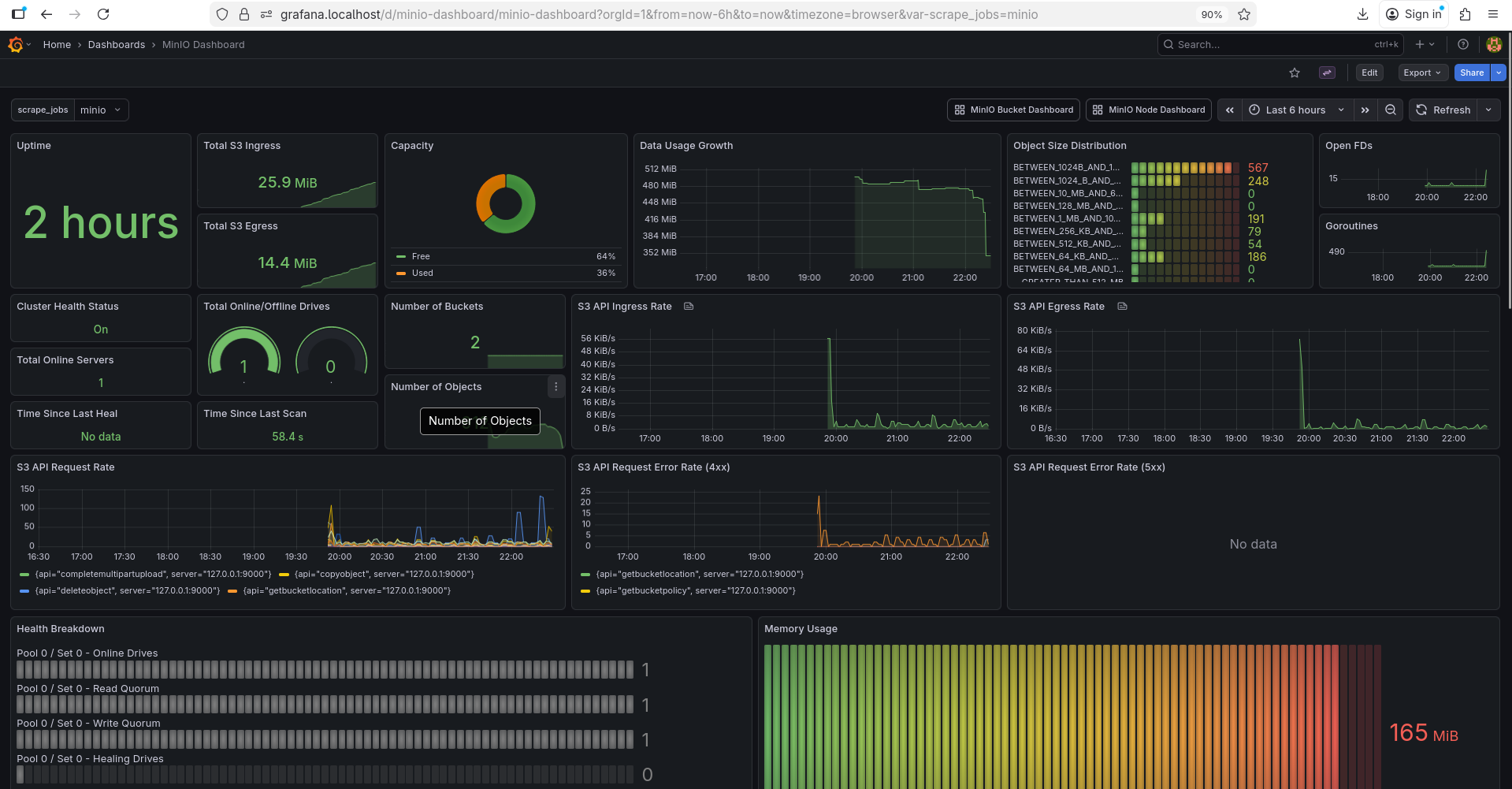Viewport: 1512px width, 789px height.
Task: Click the blue Share button
Action: (x=1472, y=73)
